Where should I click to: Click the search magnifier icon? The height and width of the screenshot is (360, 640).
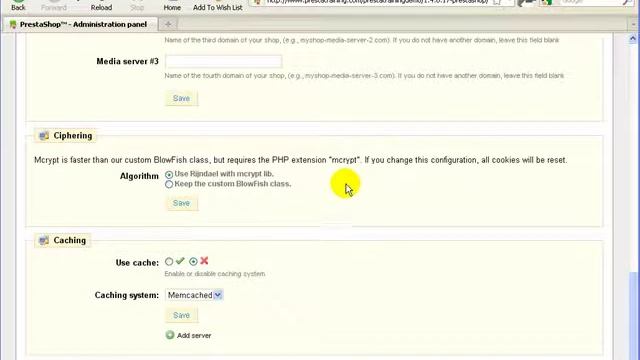(x=627, y=2)
